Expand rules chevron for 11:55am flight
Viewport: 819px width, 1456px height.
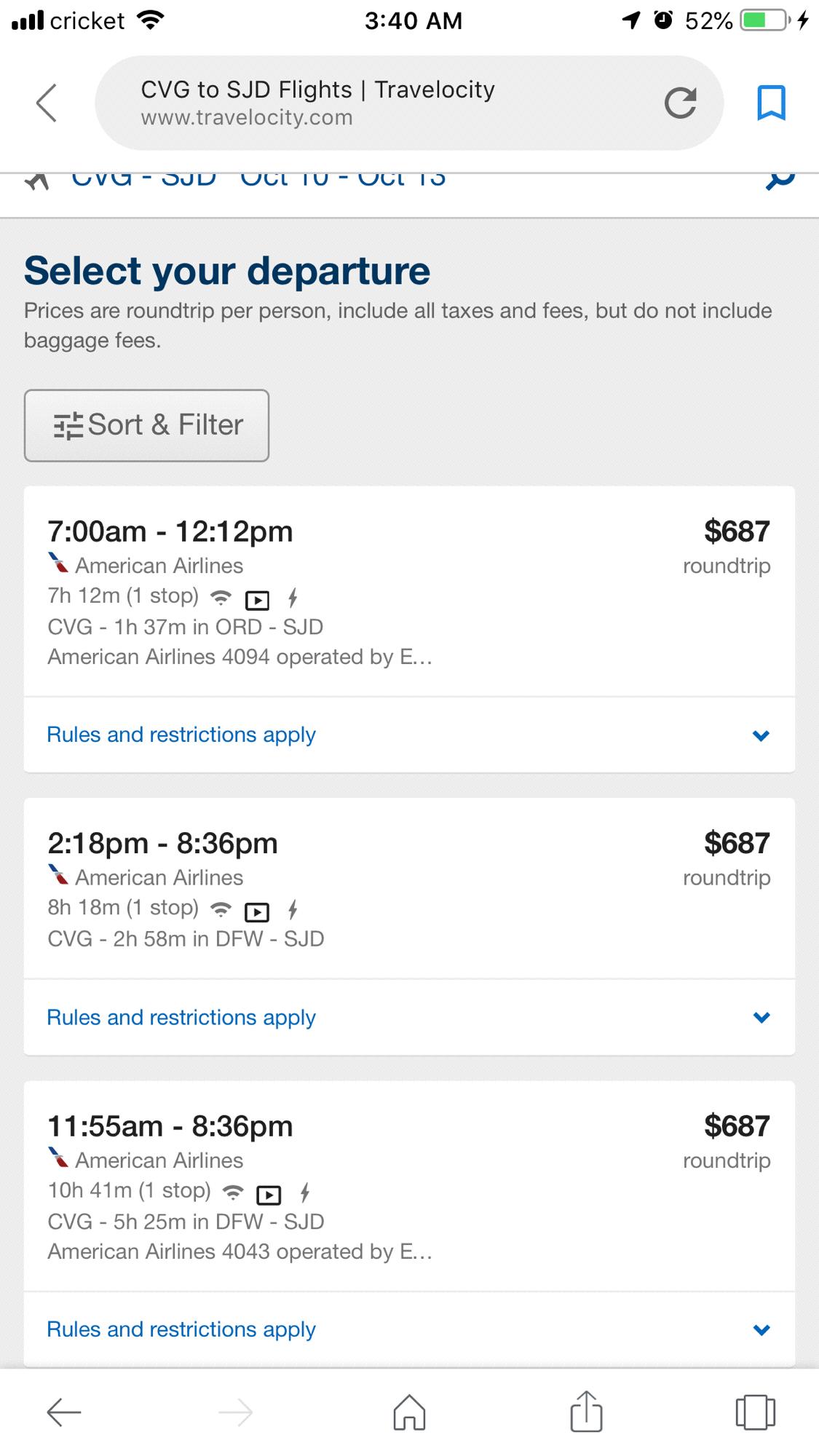[761, 1330]
